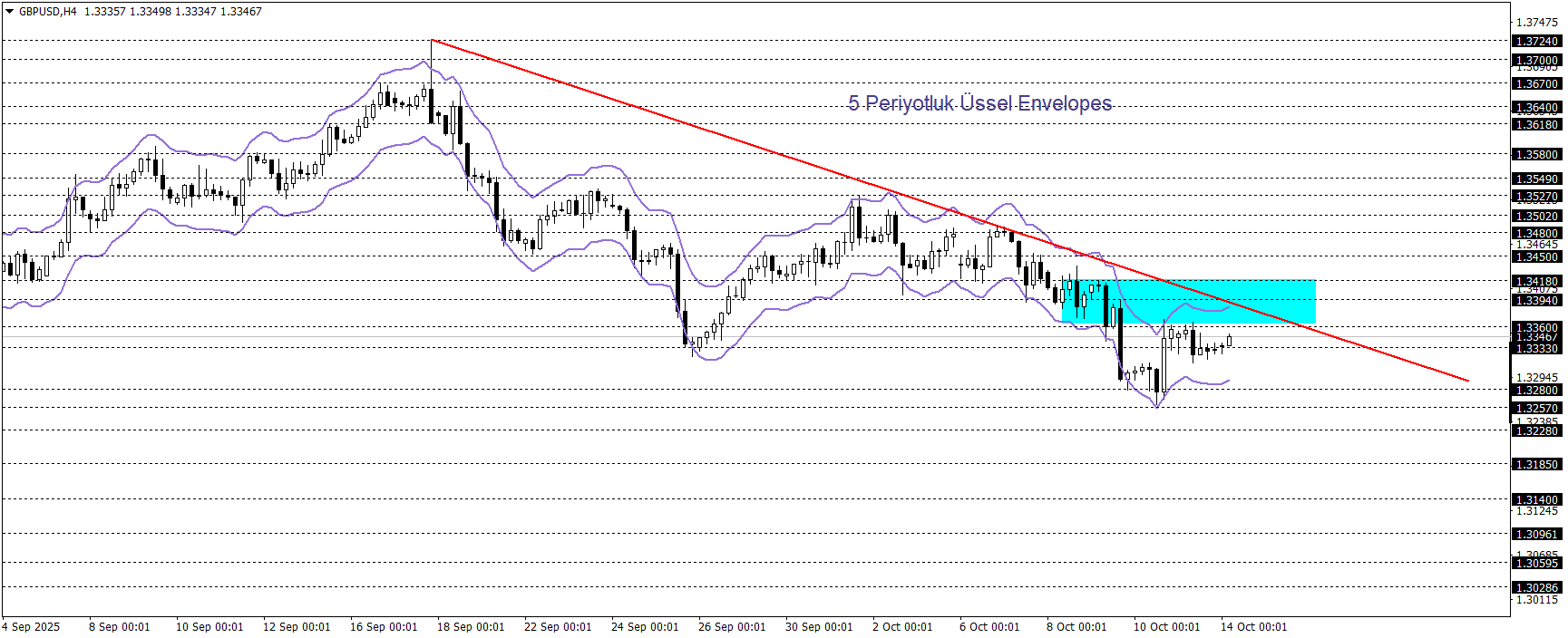This screenshot has height=638, width=1568.
Task: Open the GBPUSD,H4 chart dropdown triangle
Action: coord(10,12)
